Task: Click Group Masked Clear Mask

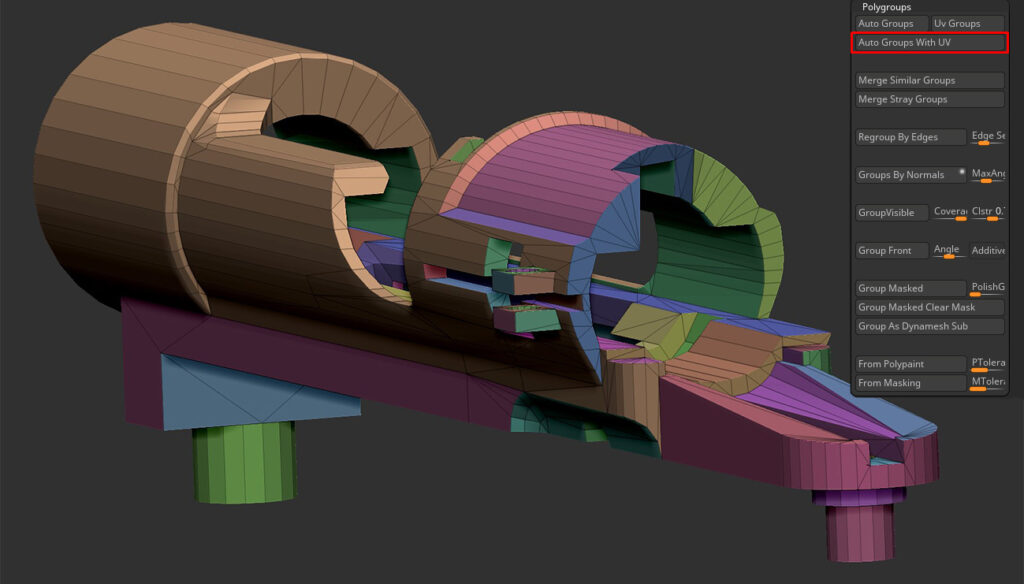Action: tap(930, 308)
